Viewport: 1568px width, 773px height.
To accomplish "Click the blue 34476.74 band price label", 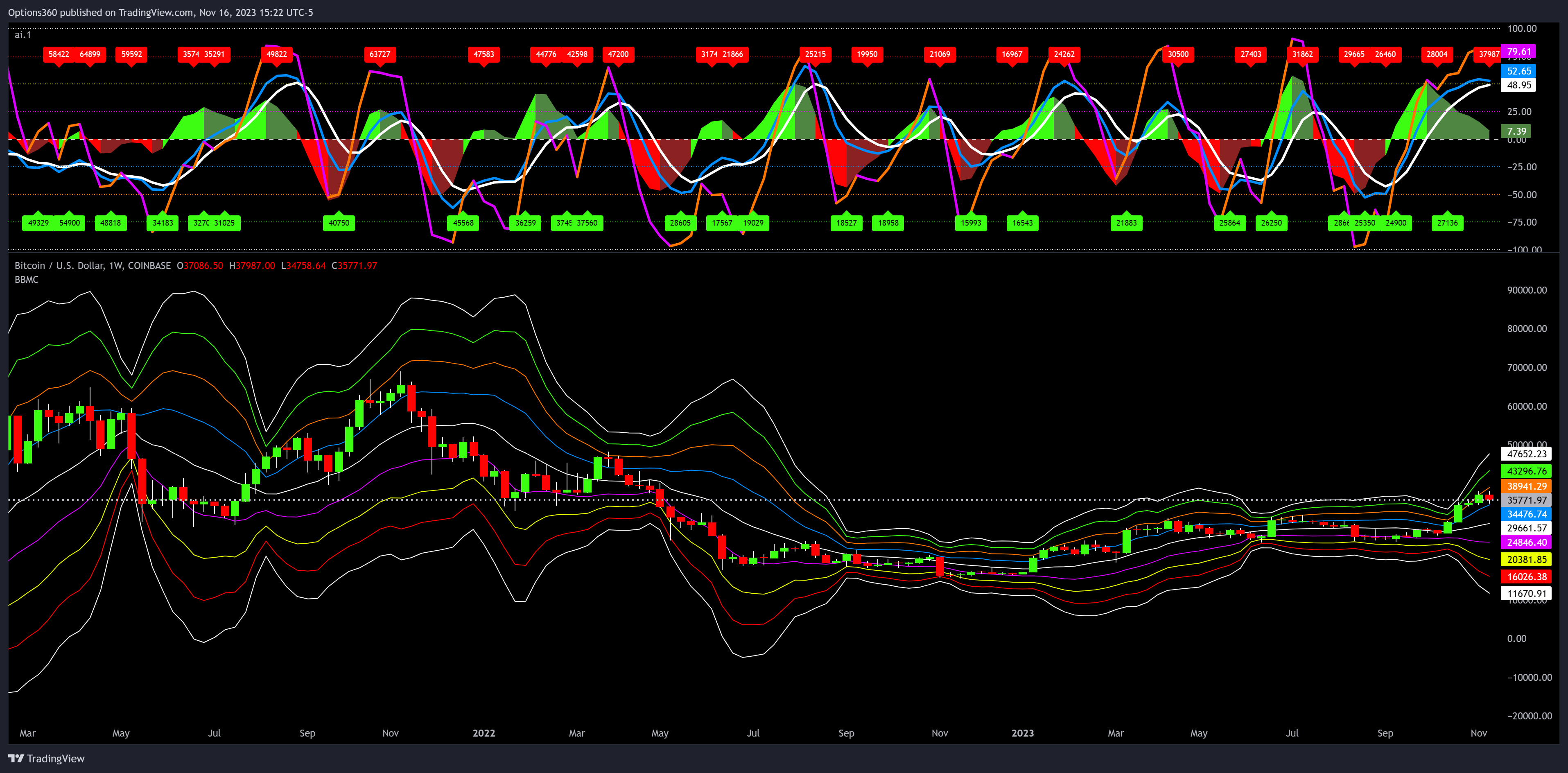I will click(1526, 514).
